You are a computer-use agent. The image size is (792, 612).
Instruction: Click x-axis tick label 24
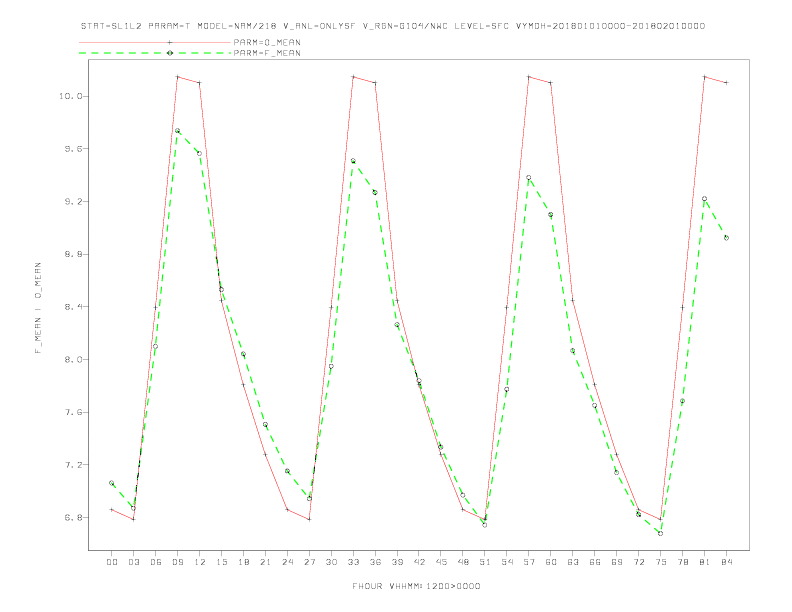[x=287, y=562]
